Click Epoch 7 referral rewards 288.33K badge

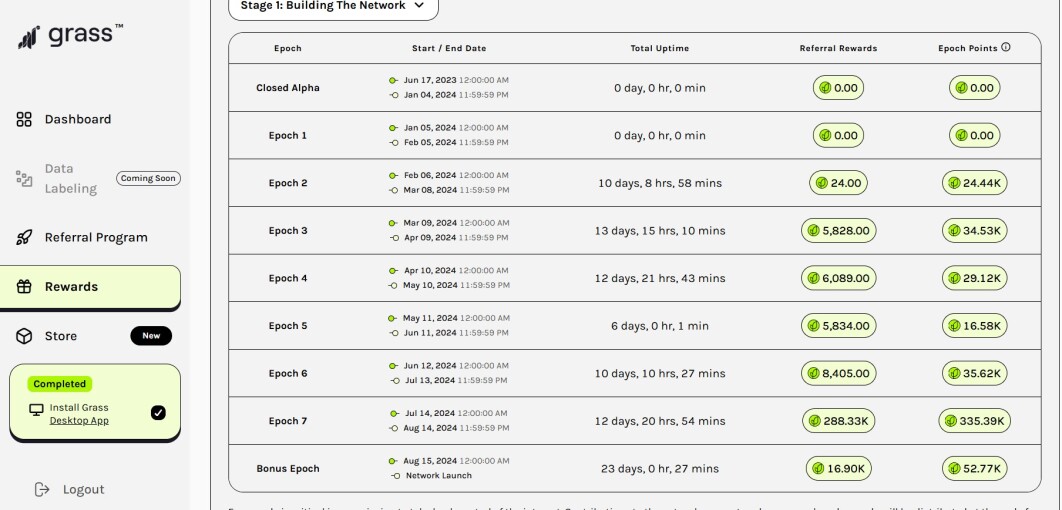838,421
